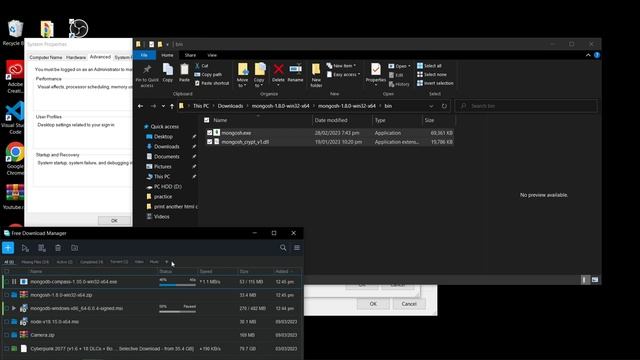This screenshot has width=640, height=360.
Task: Click Select all in the Select group
Action: coord(429,66)
